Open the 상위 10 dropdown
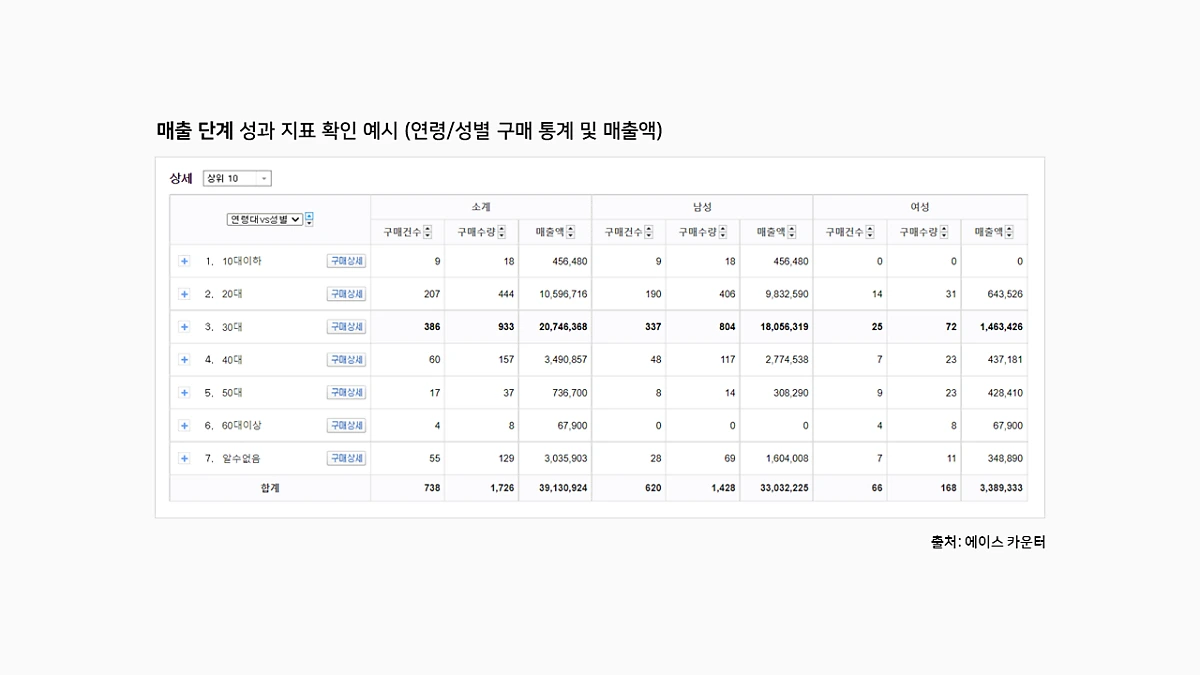This screenshot has height=675, width=1200. click(x=237, y=178)
